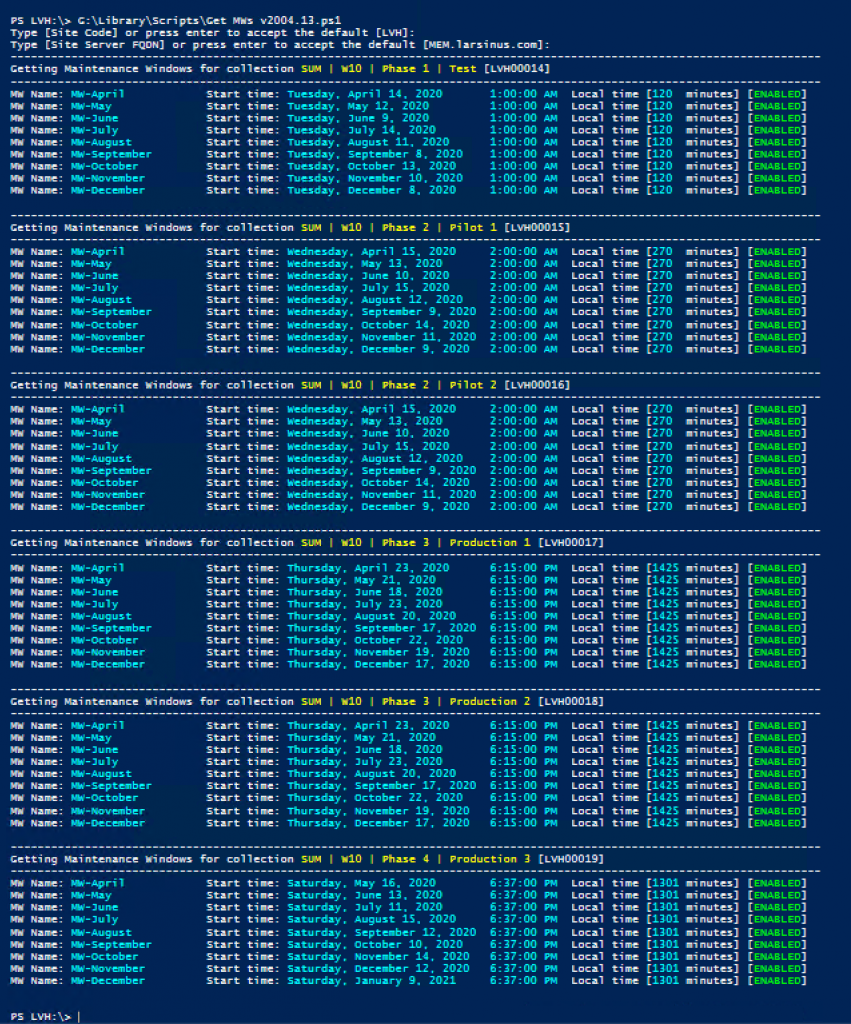The height and width of the screenshot is (1024, 851).
Task: Click the date "Tuesday, April 14, 2020"
Action: click(x=365, y=94)
